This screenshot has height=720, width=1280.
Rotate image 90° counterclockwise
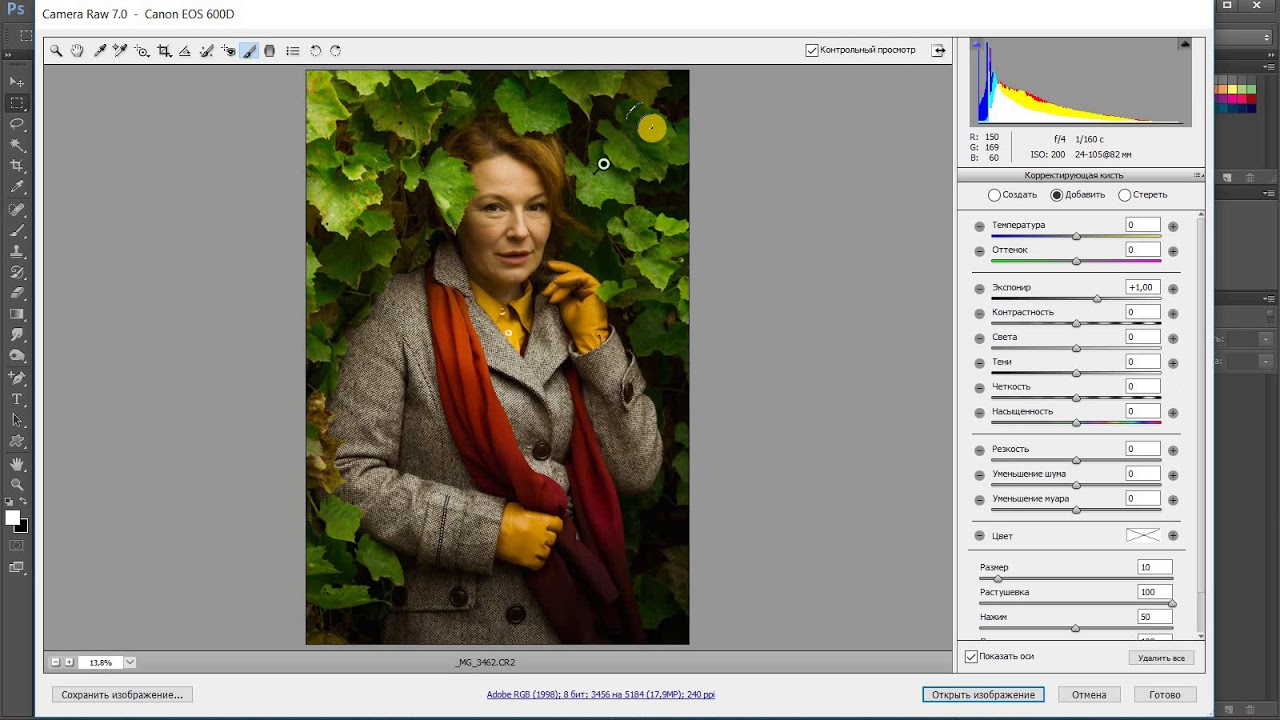315,51
